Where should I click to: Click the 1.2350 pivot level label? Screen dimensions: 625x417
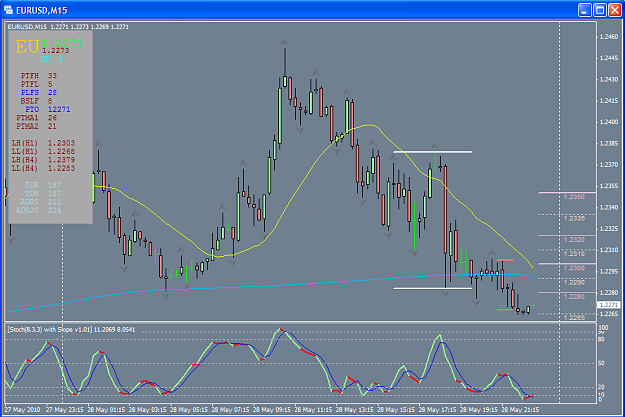(x=574, y=197)
